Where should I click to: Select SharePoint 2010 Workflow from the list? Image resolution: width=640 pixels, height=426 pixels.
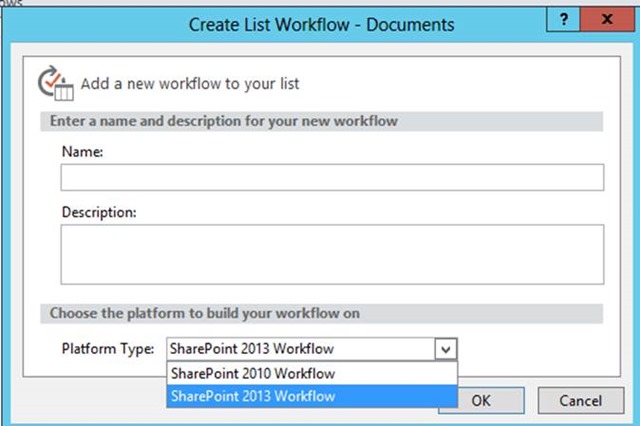coord(312,373)
